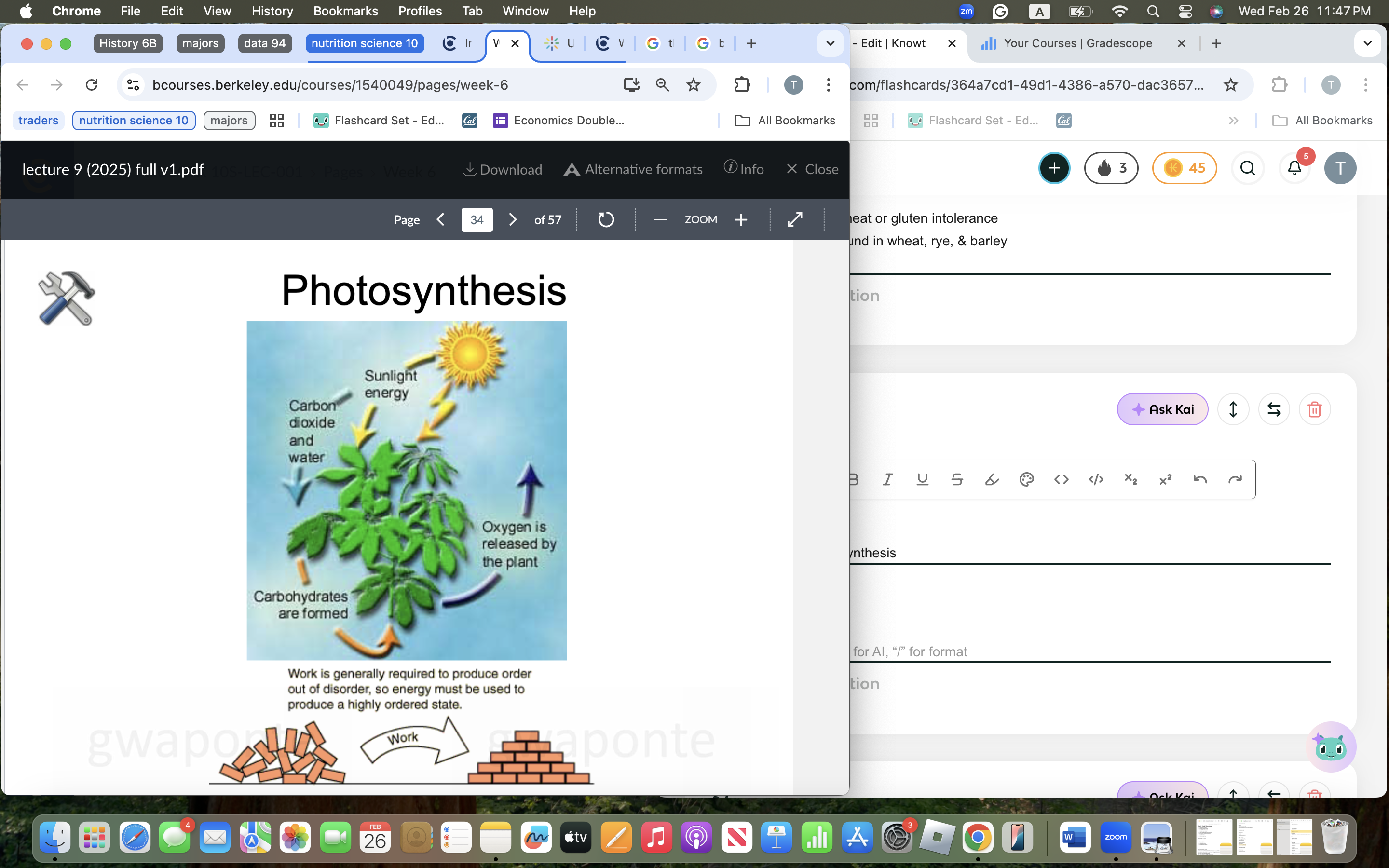
Task: Download the lecture 9 PDF
Action: [502, 169]
